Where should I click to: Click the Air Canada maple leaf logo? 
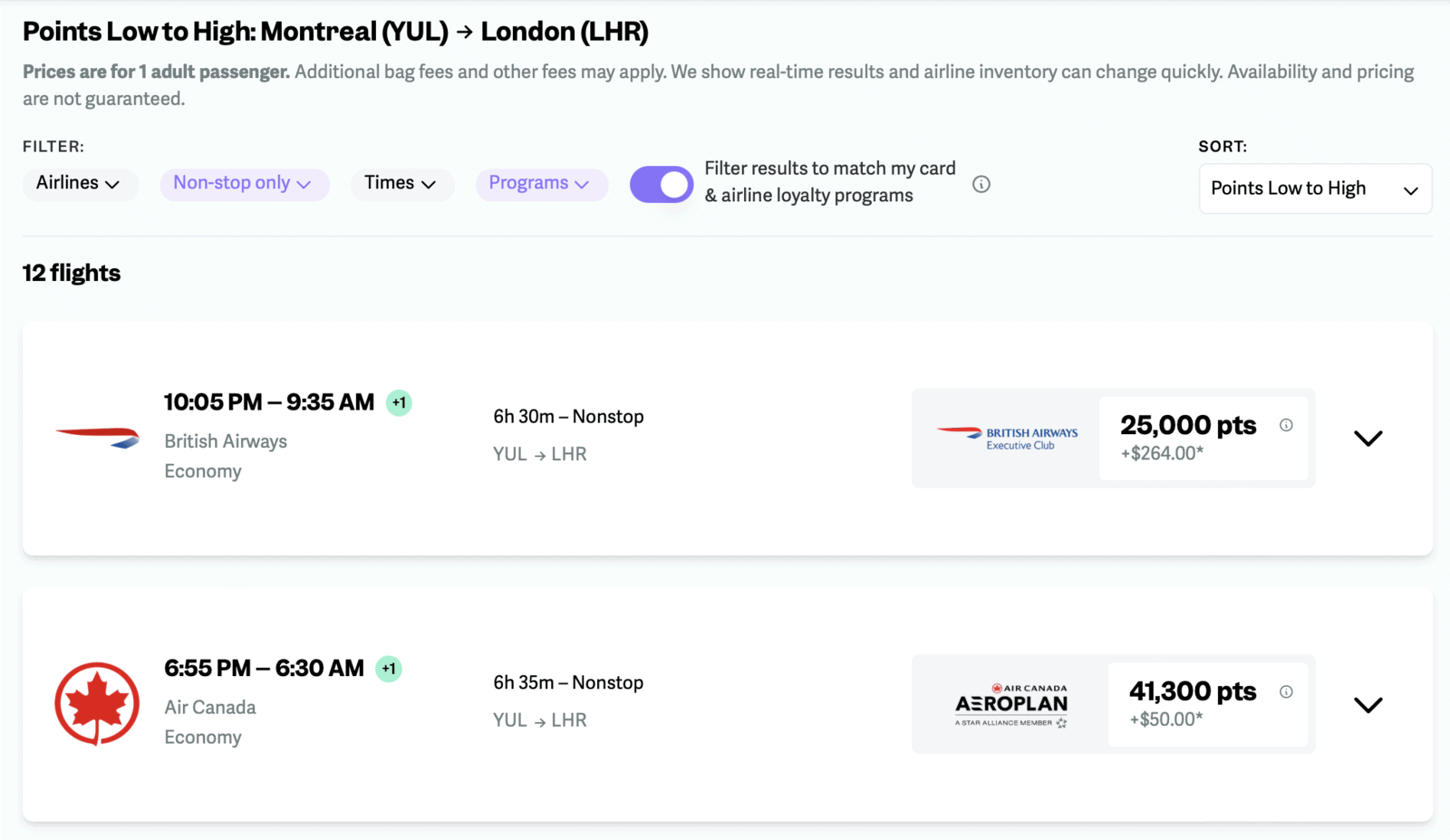97,704
